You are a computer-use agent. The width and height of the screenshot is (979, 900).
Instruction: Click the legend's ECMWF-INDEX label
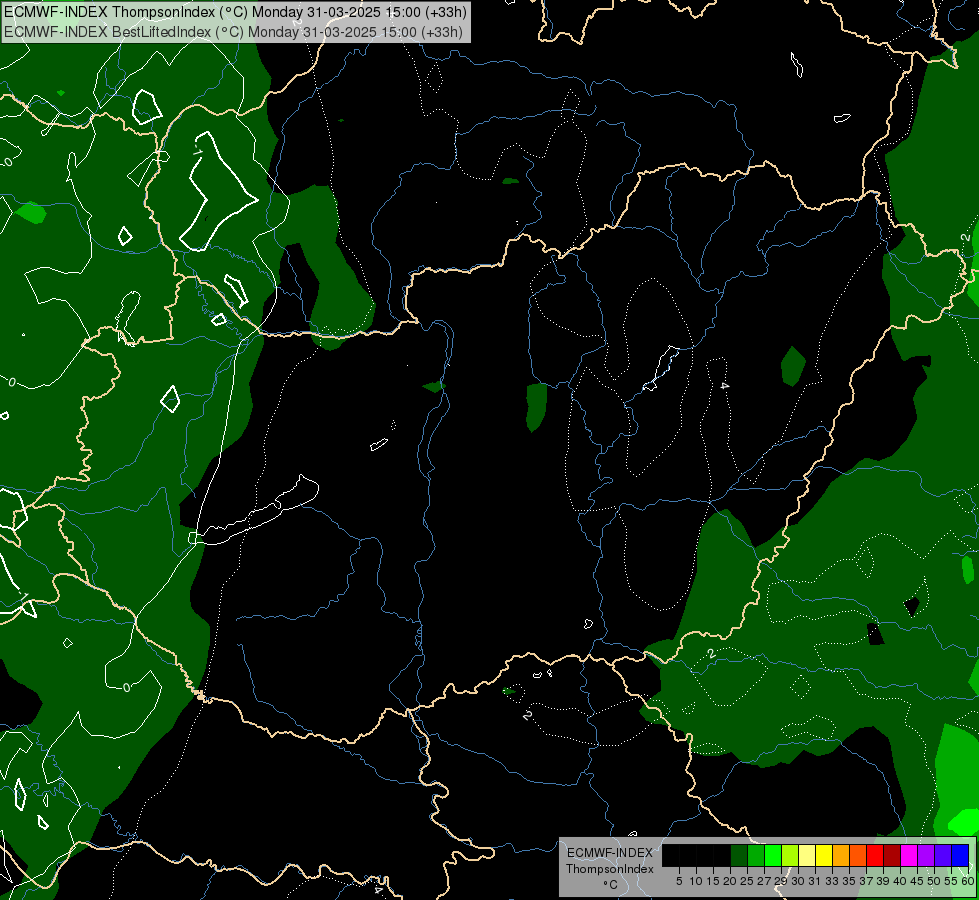(610, 853)
